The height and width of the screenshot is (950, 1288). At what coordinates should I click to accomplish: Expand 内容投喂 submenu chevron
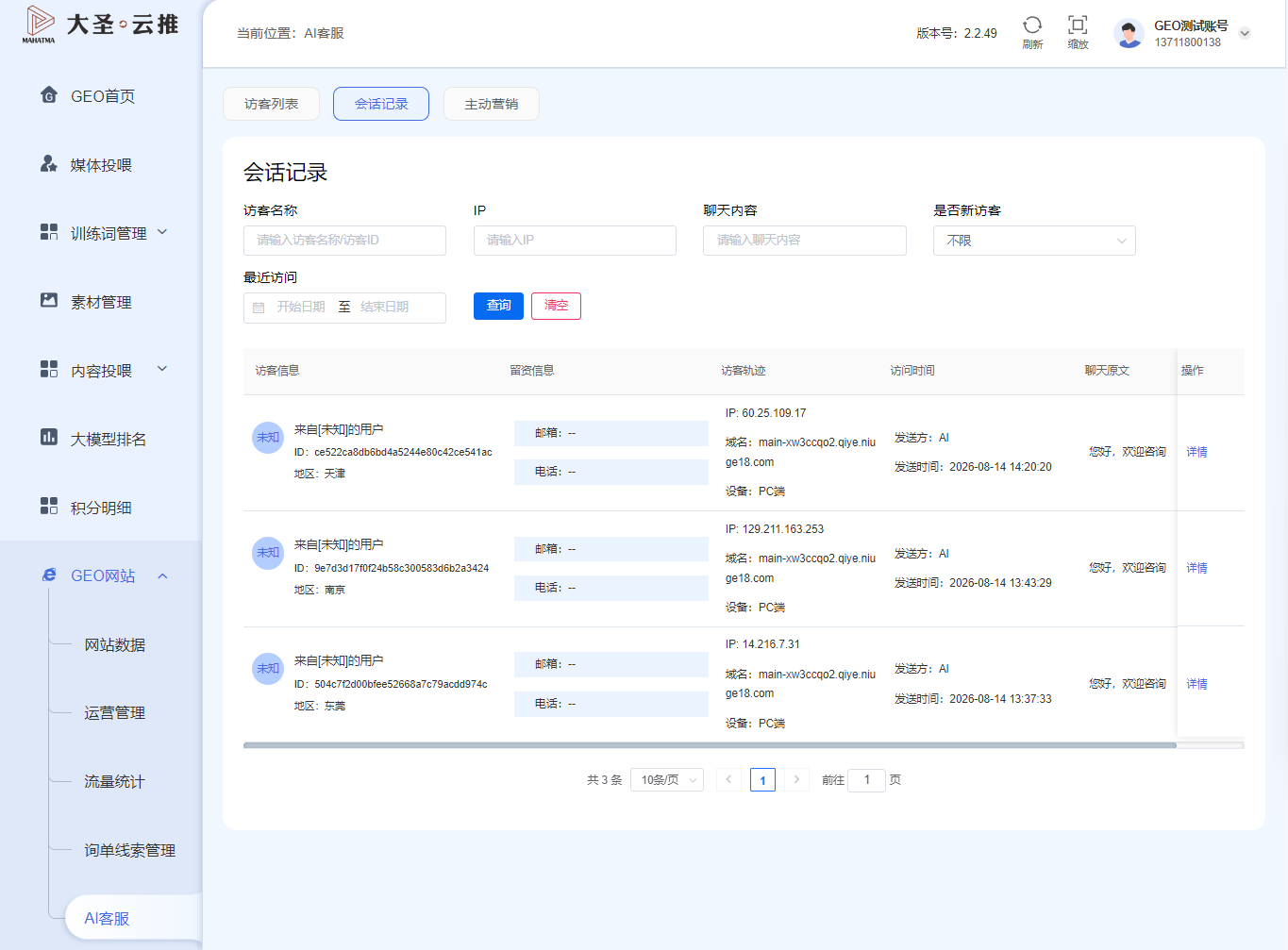point(162,369)
